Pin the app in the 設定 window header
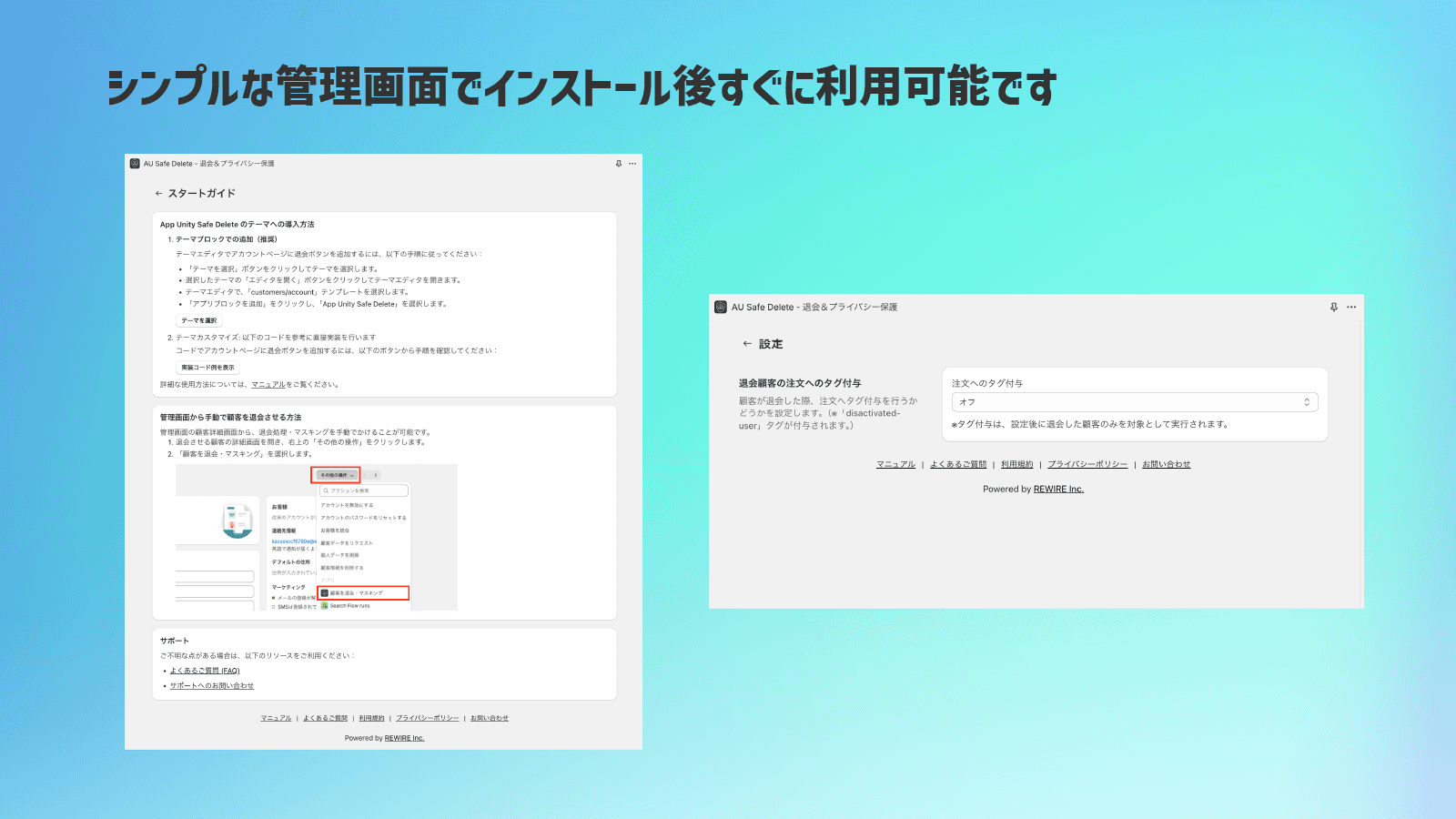The width and height of the screenshot is (1456, 819). (x=1334, y=308)
